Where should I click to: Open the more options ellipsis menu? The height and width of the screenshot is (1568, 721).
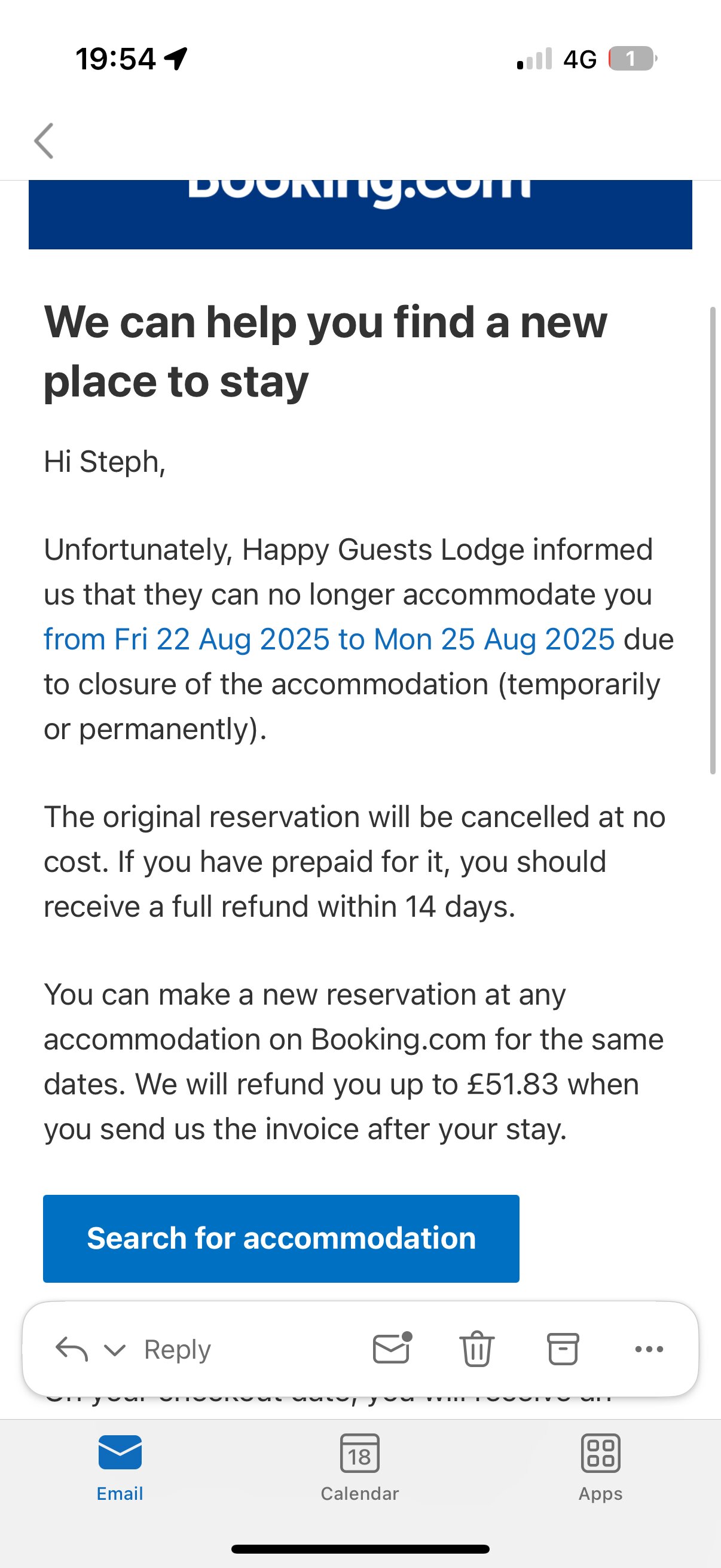click(x=649, y=1349)
